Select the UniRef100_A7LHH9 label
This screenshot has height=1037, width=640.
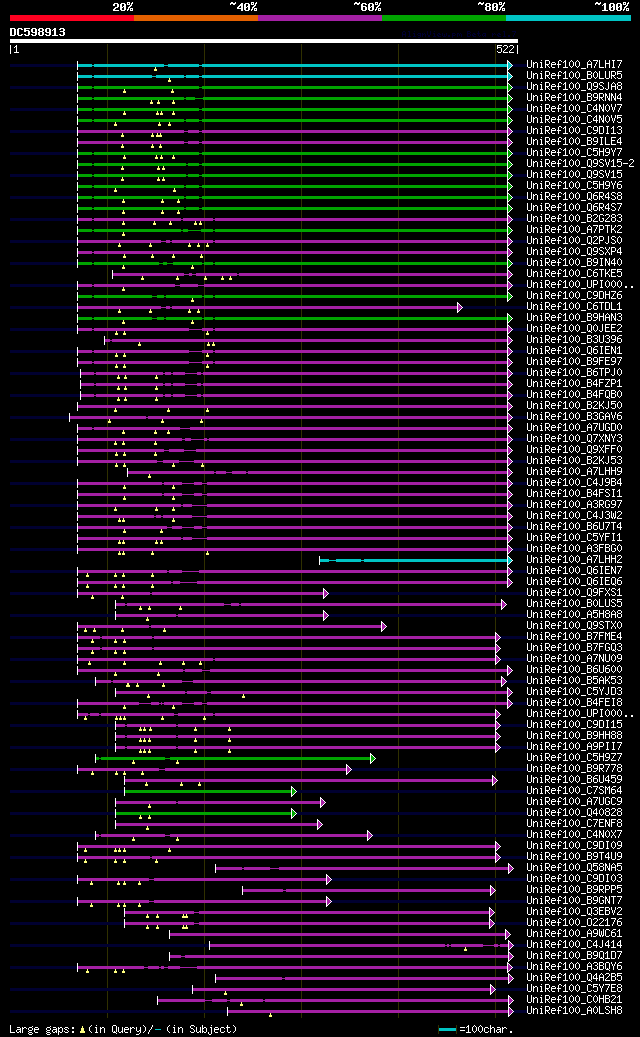click(574, 472)
